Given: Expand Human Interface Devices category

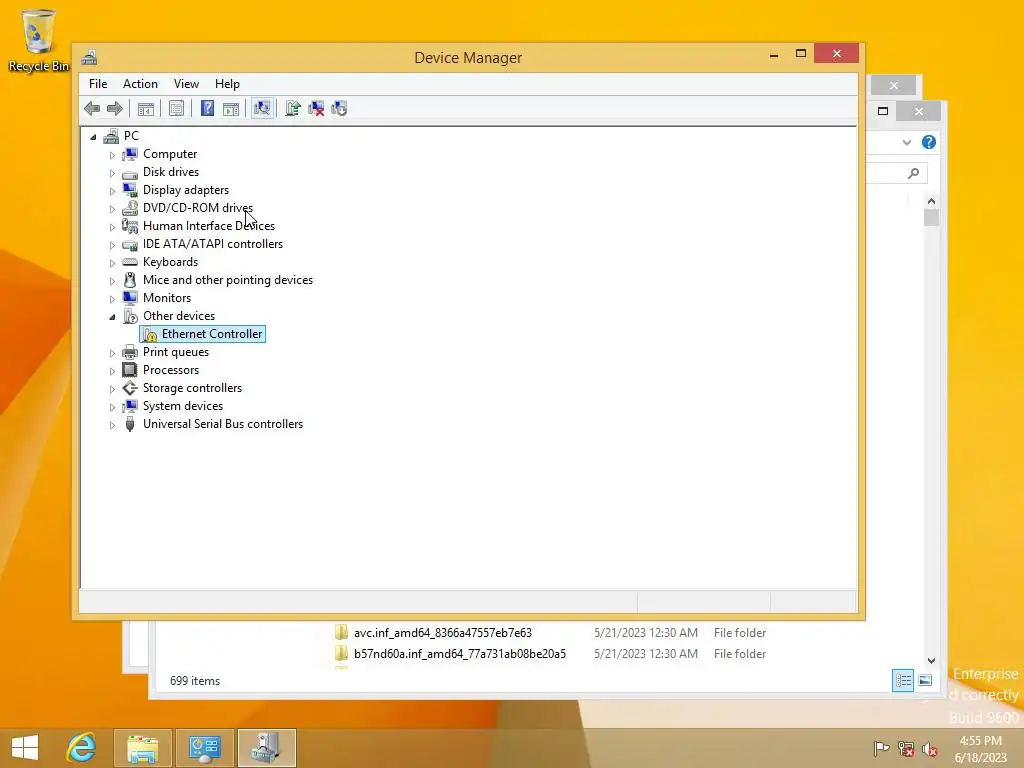Looking at the screenshot, I should (x=112, y=227).
